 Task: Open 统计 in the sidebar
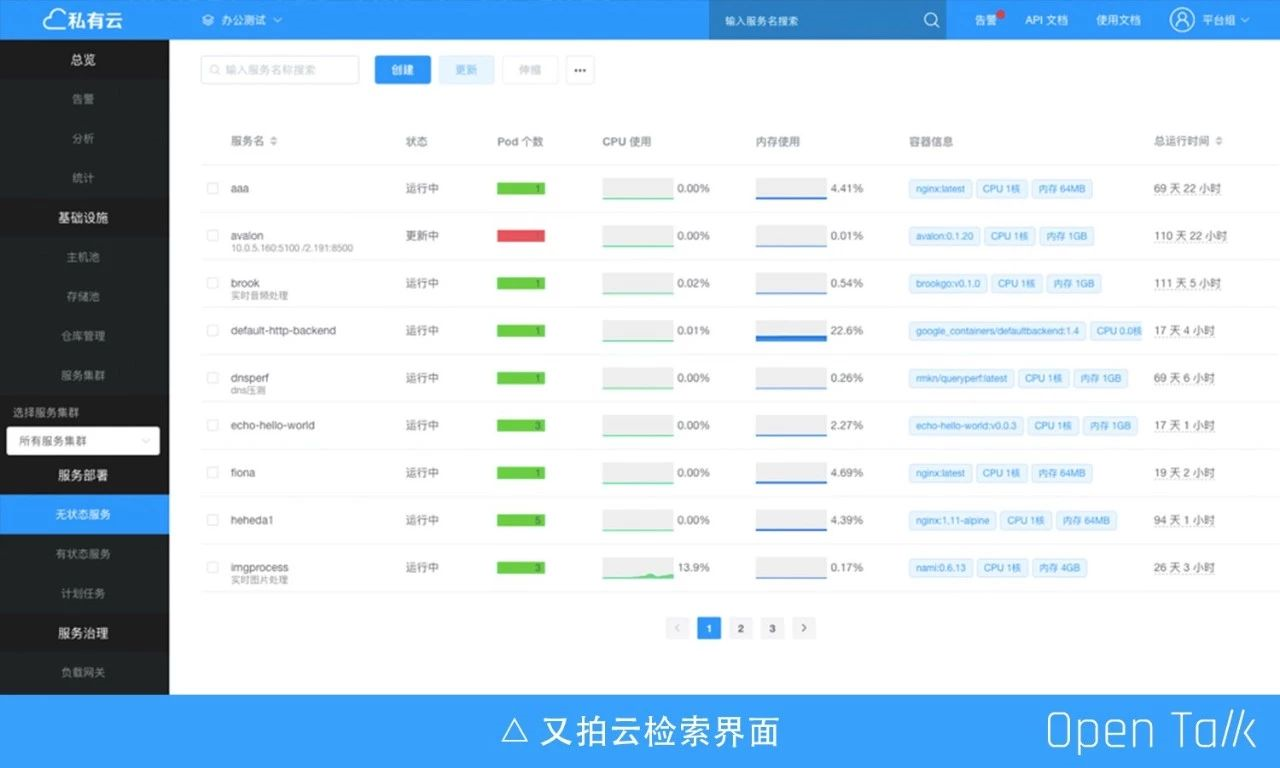click(x=84, y=178)
